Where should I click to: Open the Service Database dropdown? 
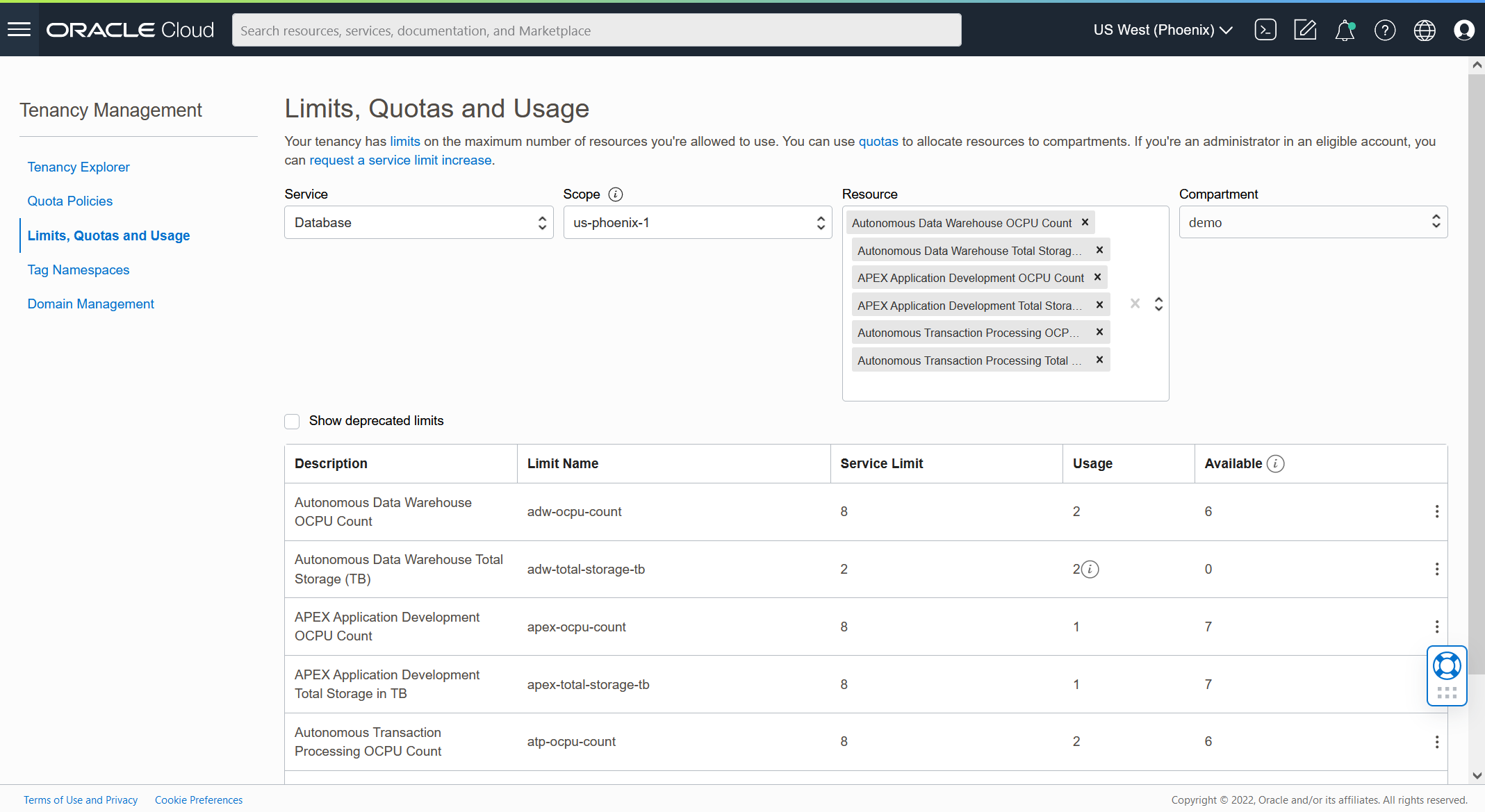point(418,222)
